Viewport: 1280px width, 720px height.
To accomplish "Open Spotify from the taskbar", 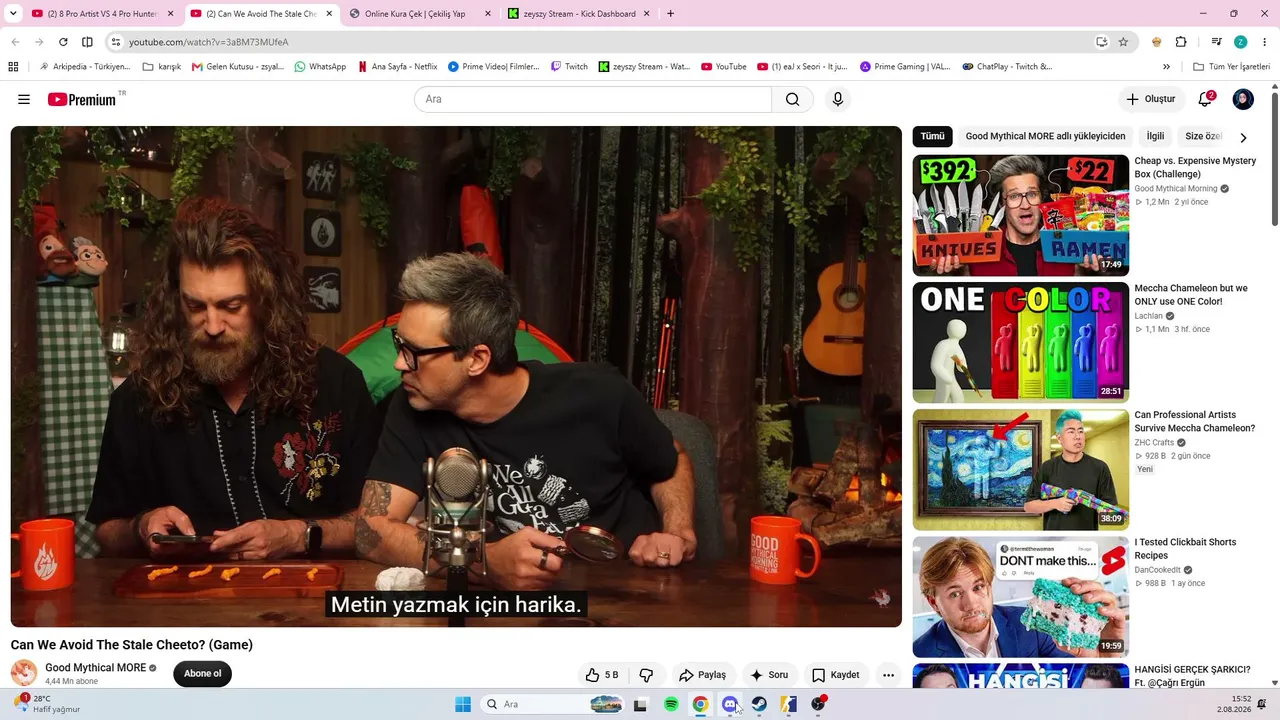I will [x=671, y=704].
